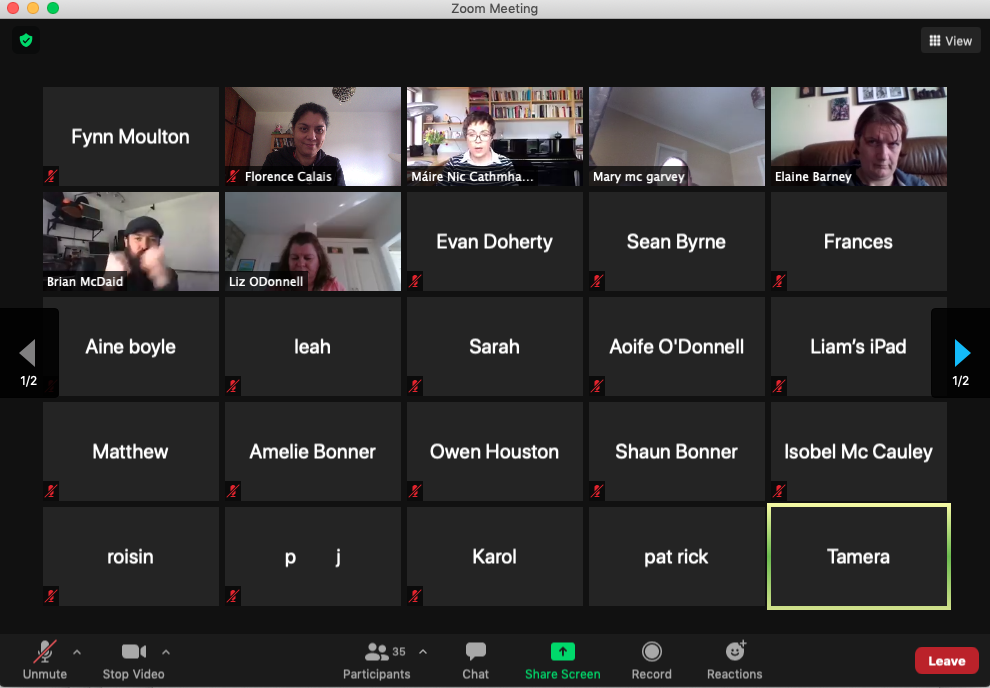The image size is (990, 688).
Task: Click muted mic icon on Karol tile
Action: tap(415, 596)
